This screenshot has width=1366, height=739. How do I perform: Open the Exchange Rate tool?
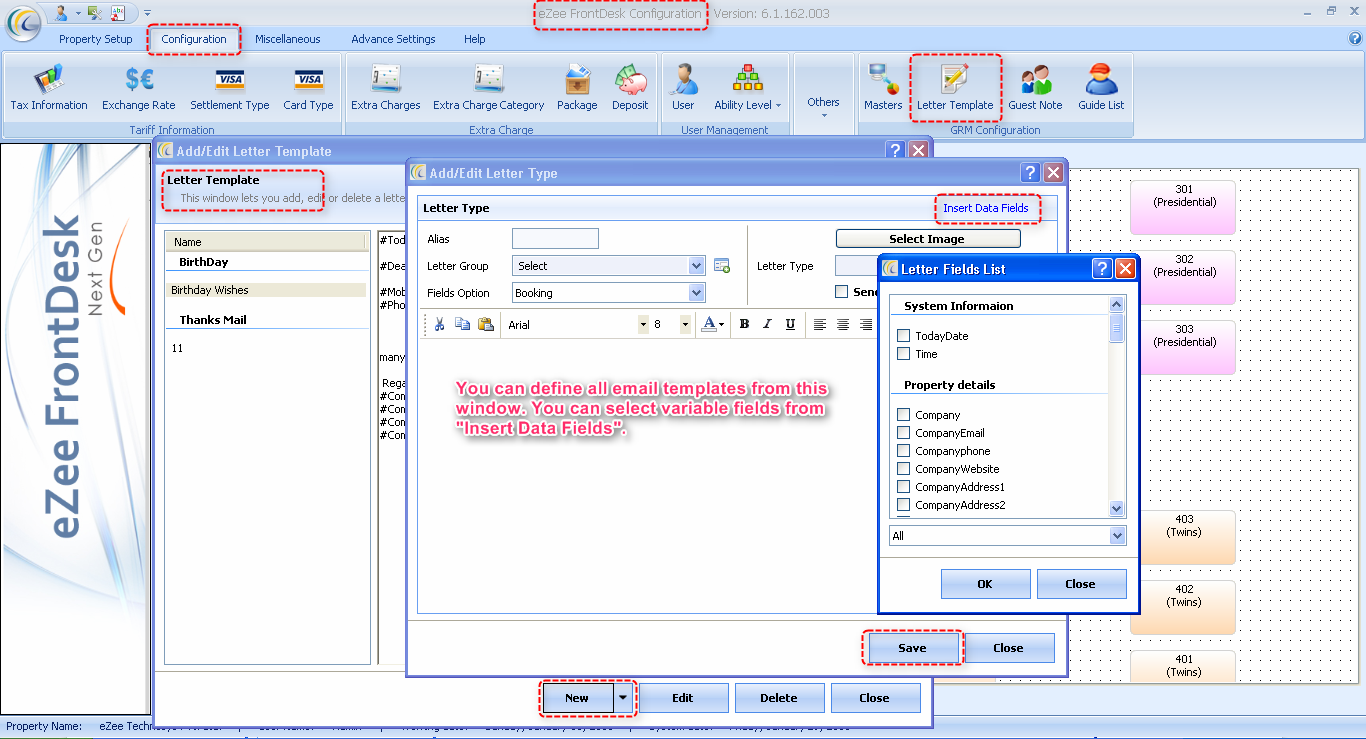[x=139, y=87]
